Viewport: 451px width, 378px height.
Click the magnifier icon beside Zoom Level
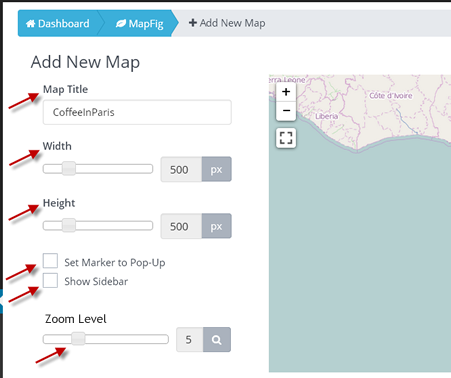(x=217, y=340)
